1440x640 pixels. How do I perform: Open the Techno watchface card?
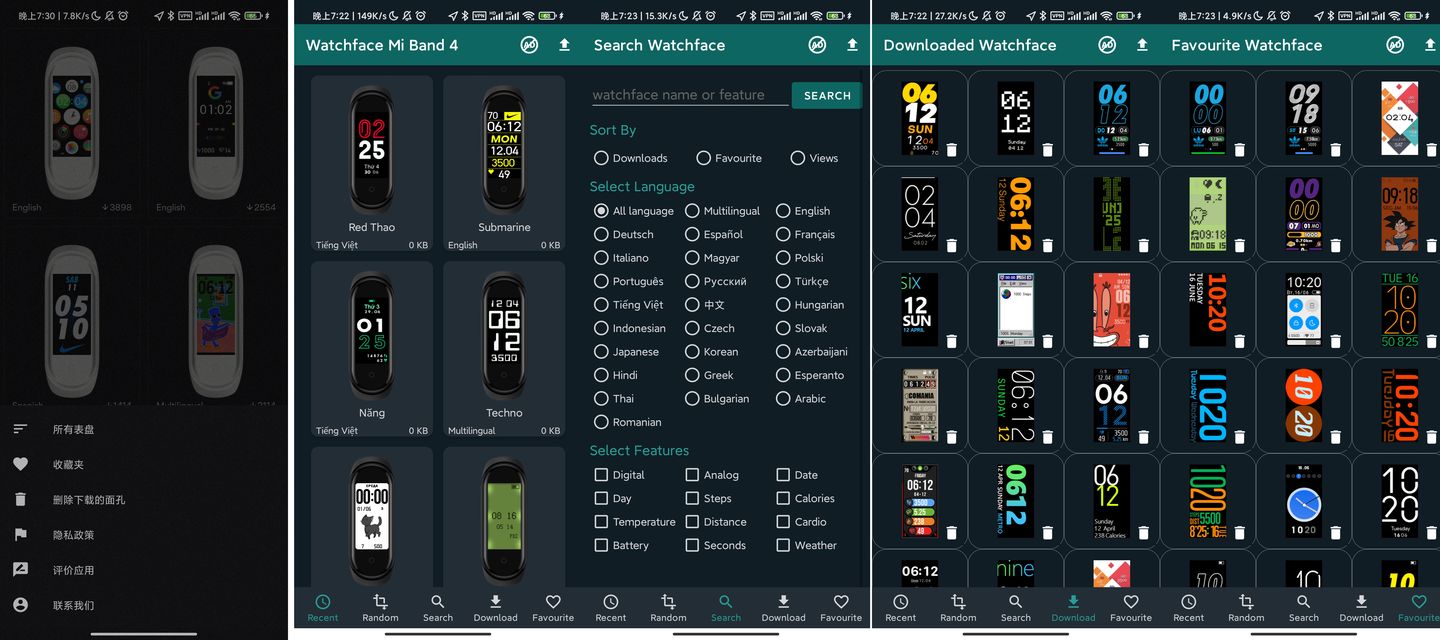coord(504,350)
